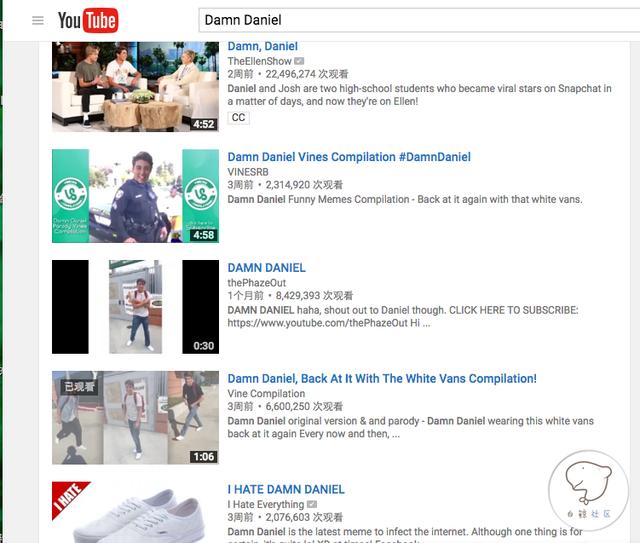640x543 pixels.
Task: Go to TheEllenShow channel
Action: pyautogui.click(x=259, y=61)
